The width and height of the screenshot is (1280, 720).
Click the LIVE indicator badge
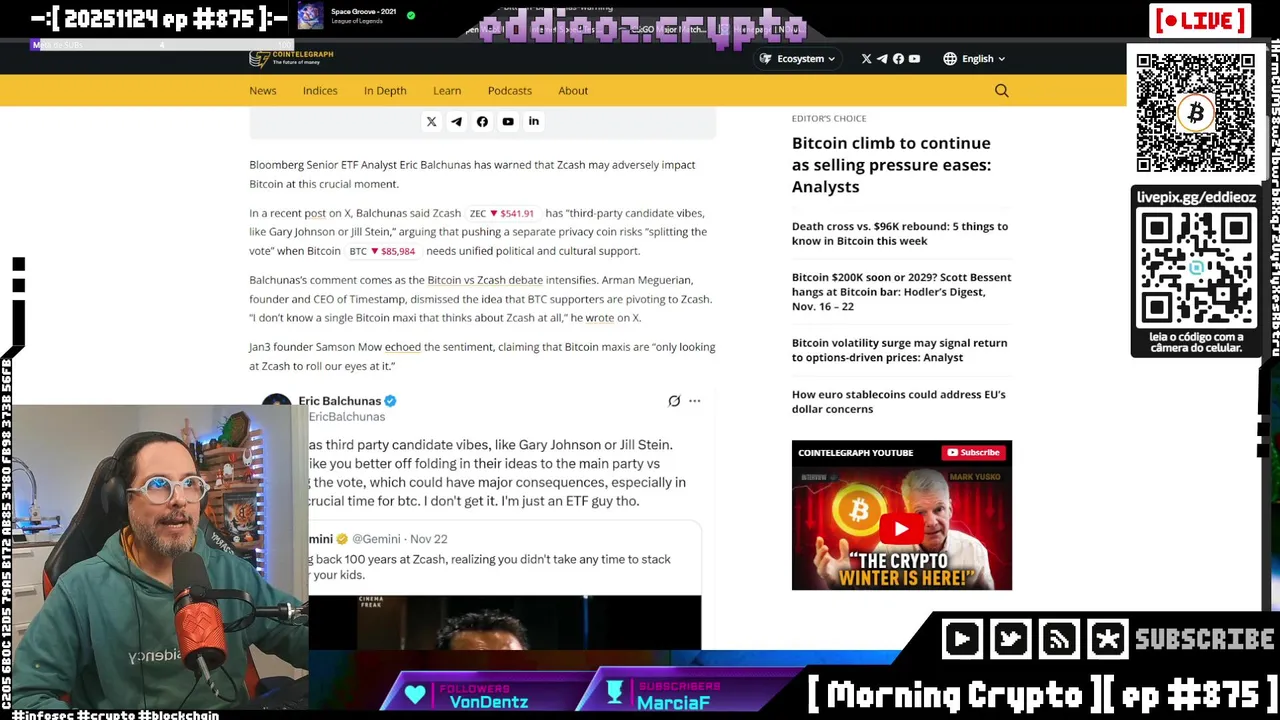[1200, 20]
